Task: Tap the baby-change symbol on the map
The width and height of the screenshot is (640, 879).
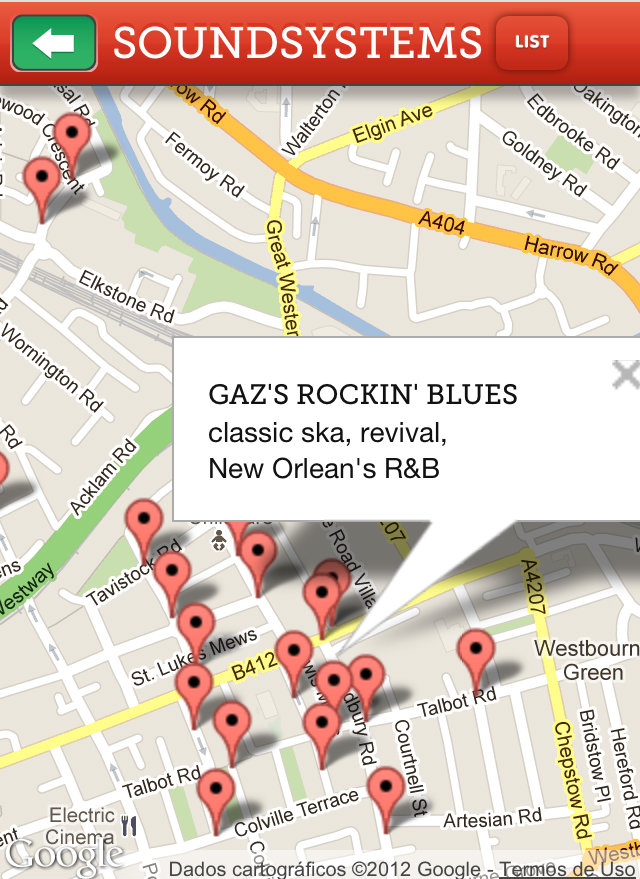Action: click(221, 541)
